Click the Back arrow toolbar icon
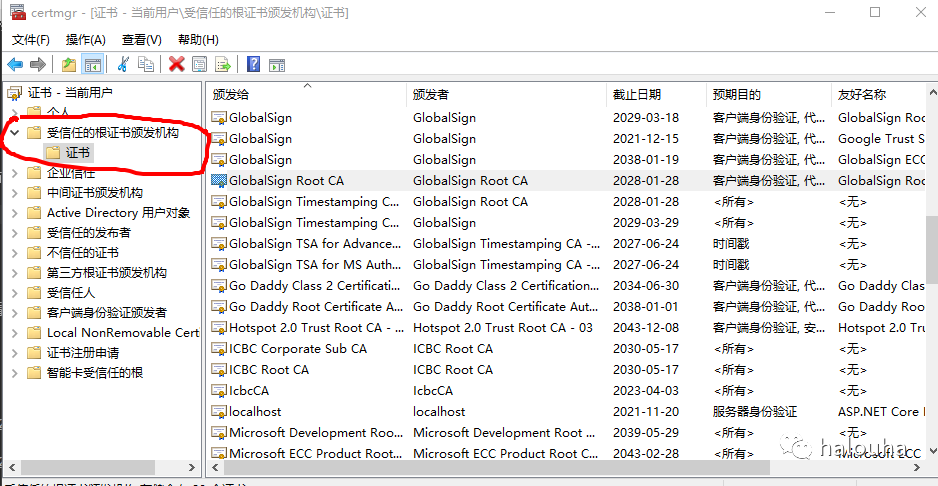The height and width of the screenshot is (486, 938). (x=15, y=64)
